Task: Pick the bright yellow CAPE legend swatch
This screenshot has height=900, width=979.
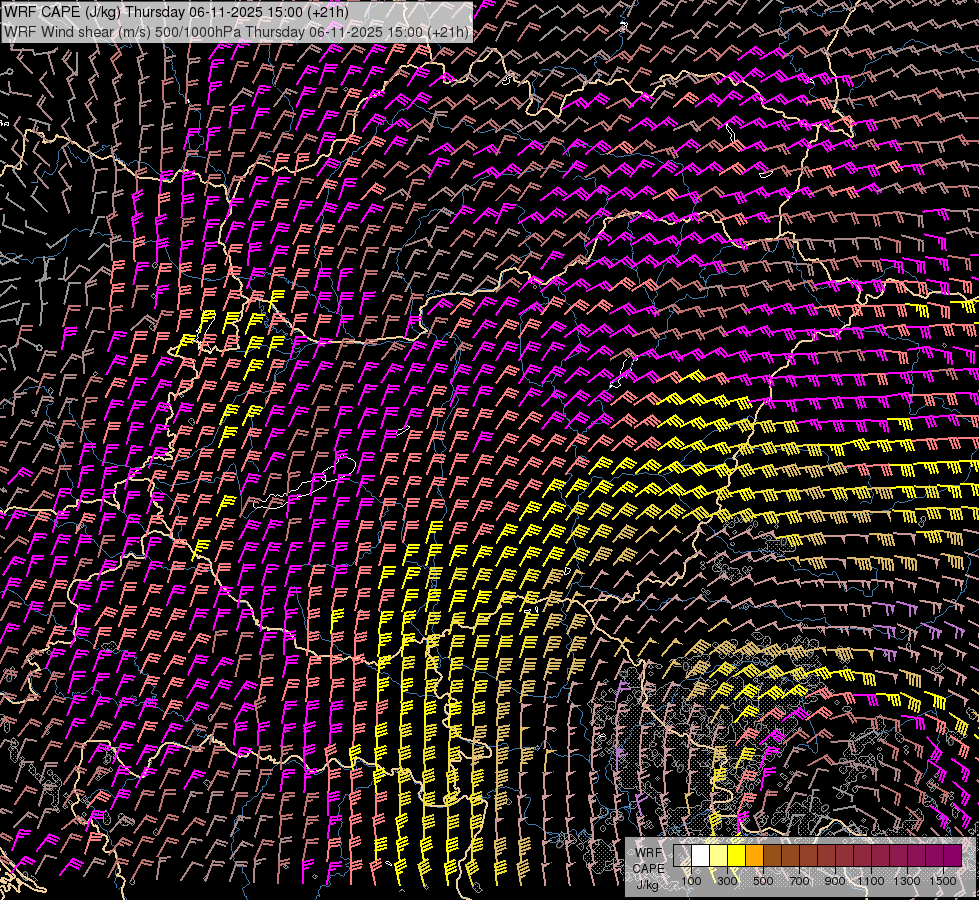Action: pos(736,856)
